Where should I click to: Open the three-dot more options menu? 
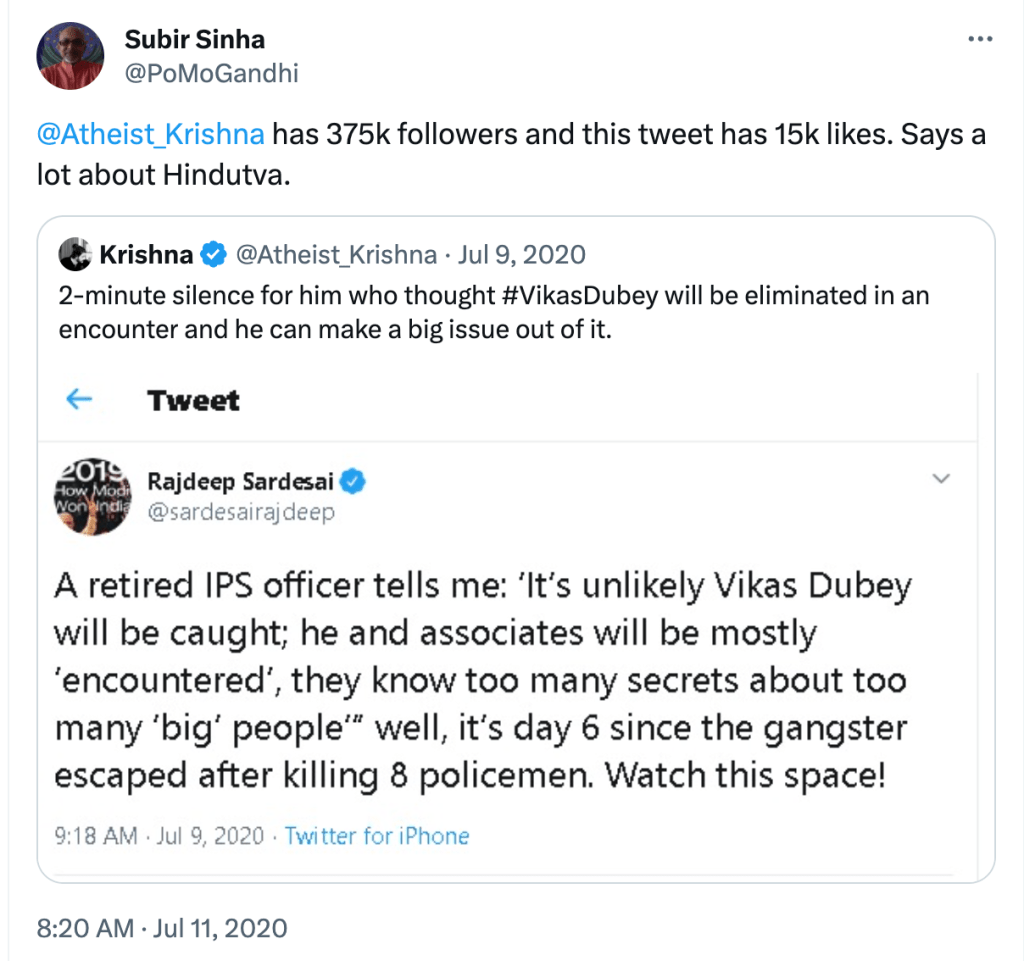[x=981, y=39]
